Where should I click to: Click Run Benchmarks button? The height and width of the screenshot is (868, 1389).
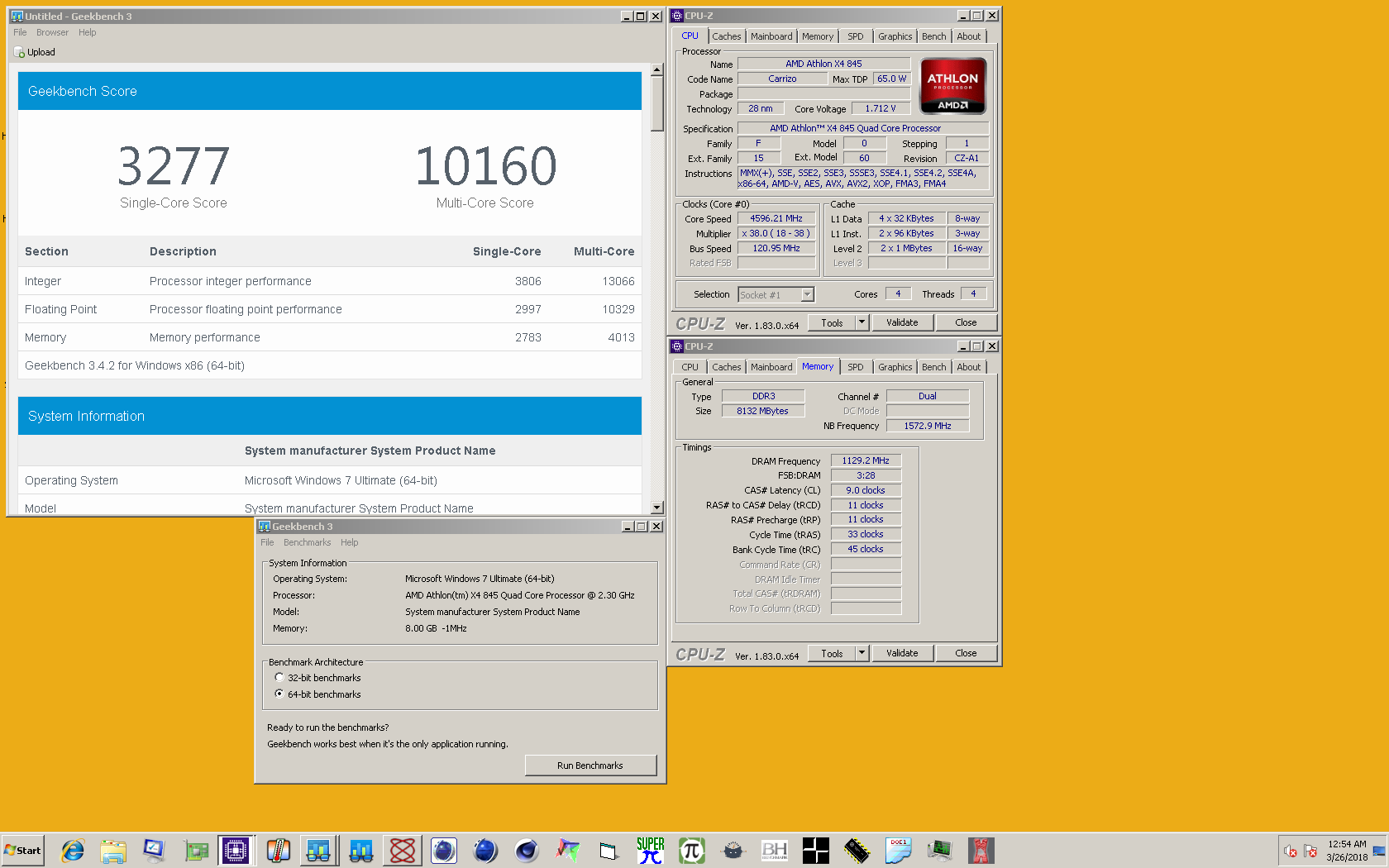[x=590, y=765]
